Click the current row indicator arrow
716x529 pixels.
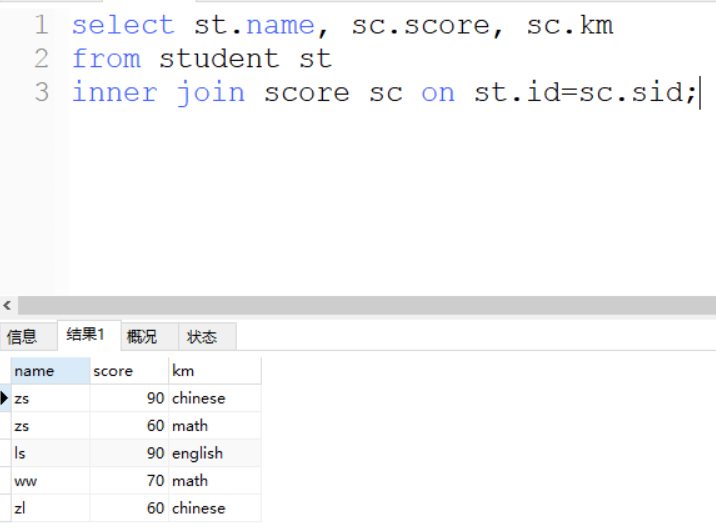(x=5, y=398)
